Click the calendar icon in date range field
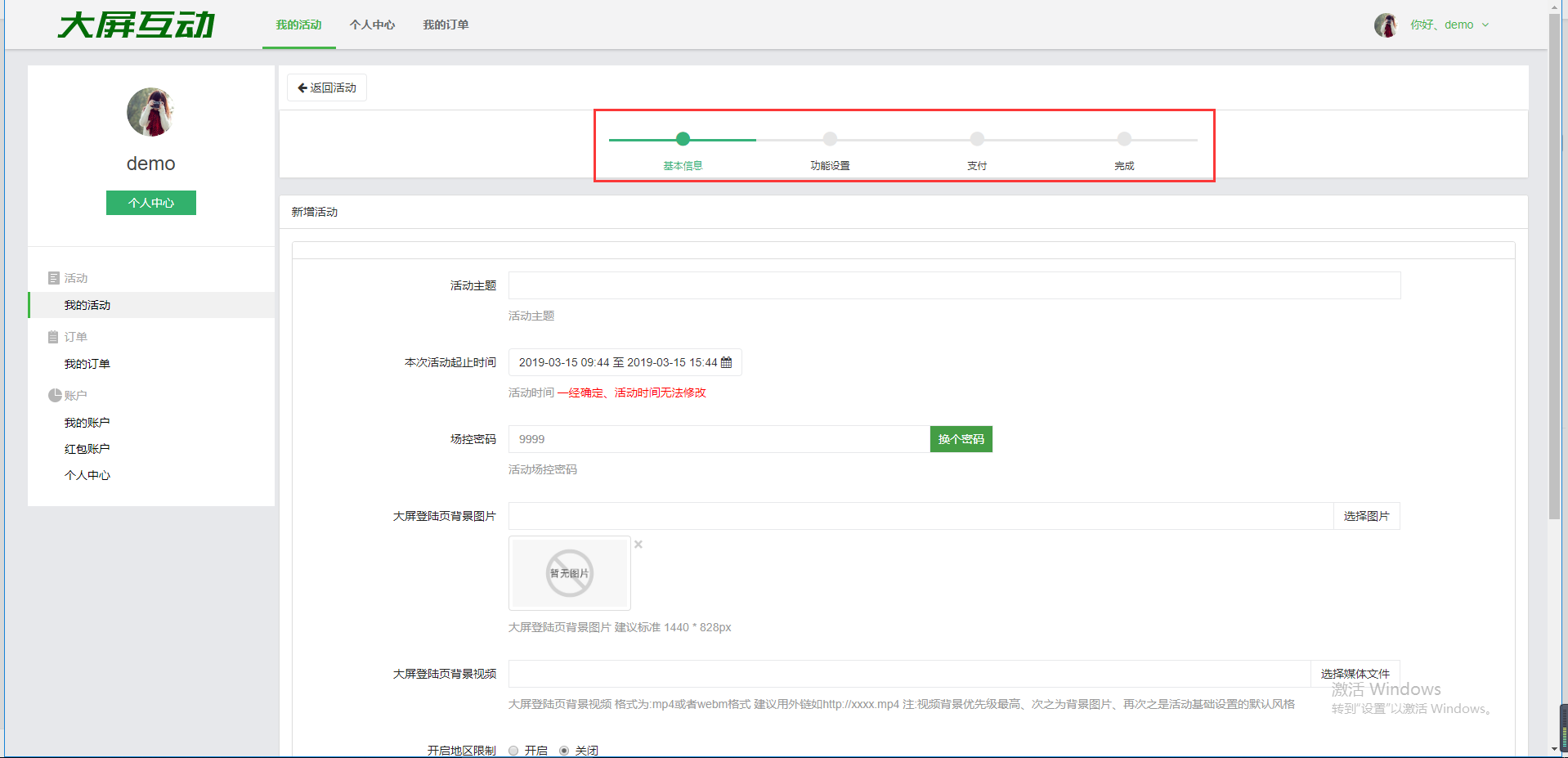This screenshot has width=1568, height=758. [726, 362]
